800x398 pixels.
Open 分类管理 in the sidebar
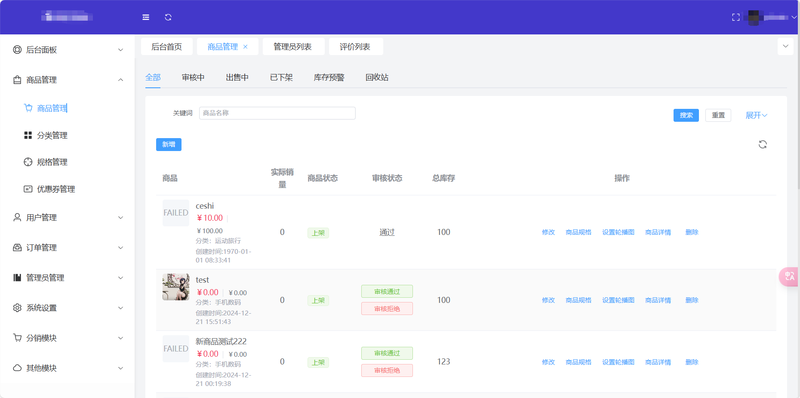pos(52,135)
